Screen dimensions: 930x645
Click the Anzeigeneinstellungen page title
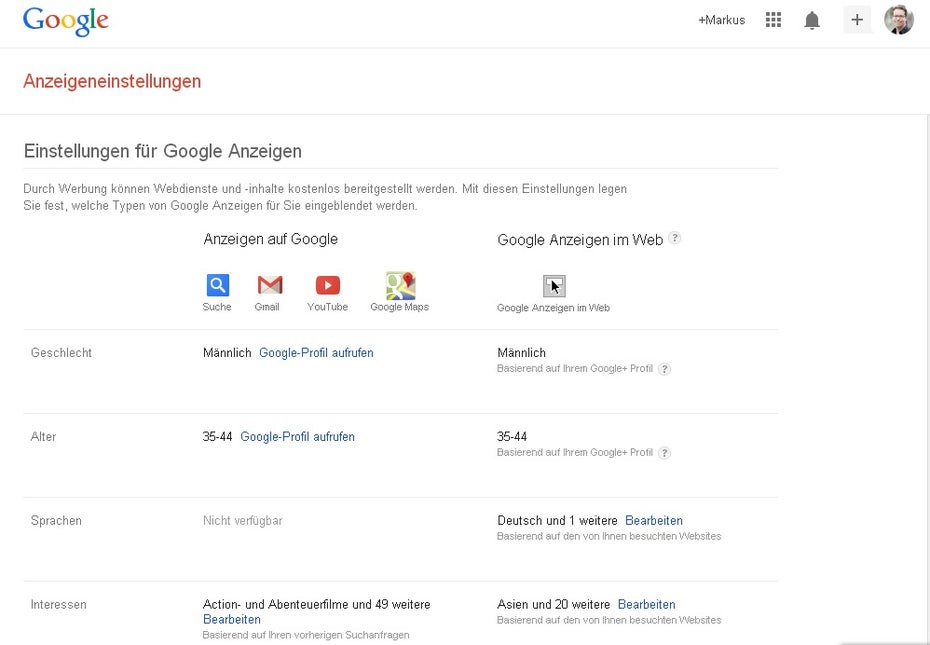(x=112, y=81)
